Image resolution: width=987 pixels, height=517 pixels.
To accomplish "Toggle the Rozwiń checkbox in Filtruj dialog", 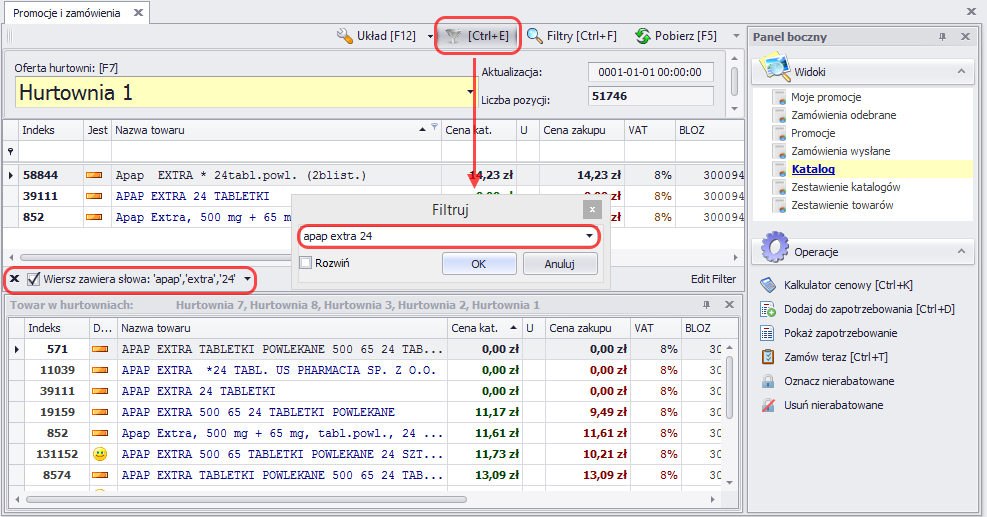I will 306,263.
